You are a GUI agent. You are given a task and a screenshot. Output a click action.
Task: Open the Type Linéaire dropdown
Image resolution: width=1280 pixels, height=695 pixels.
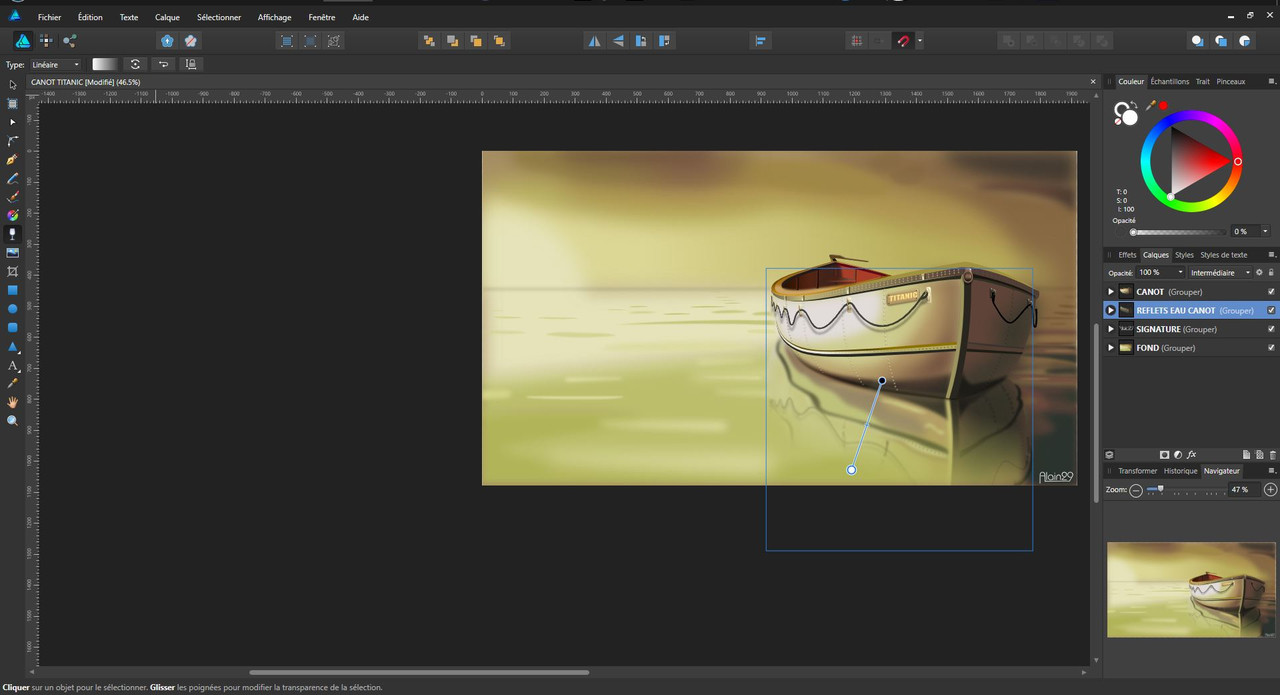click(x=55, y=64)
